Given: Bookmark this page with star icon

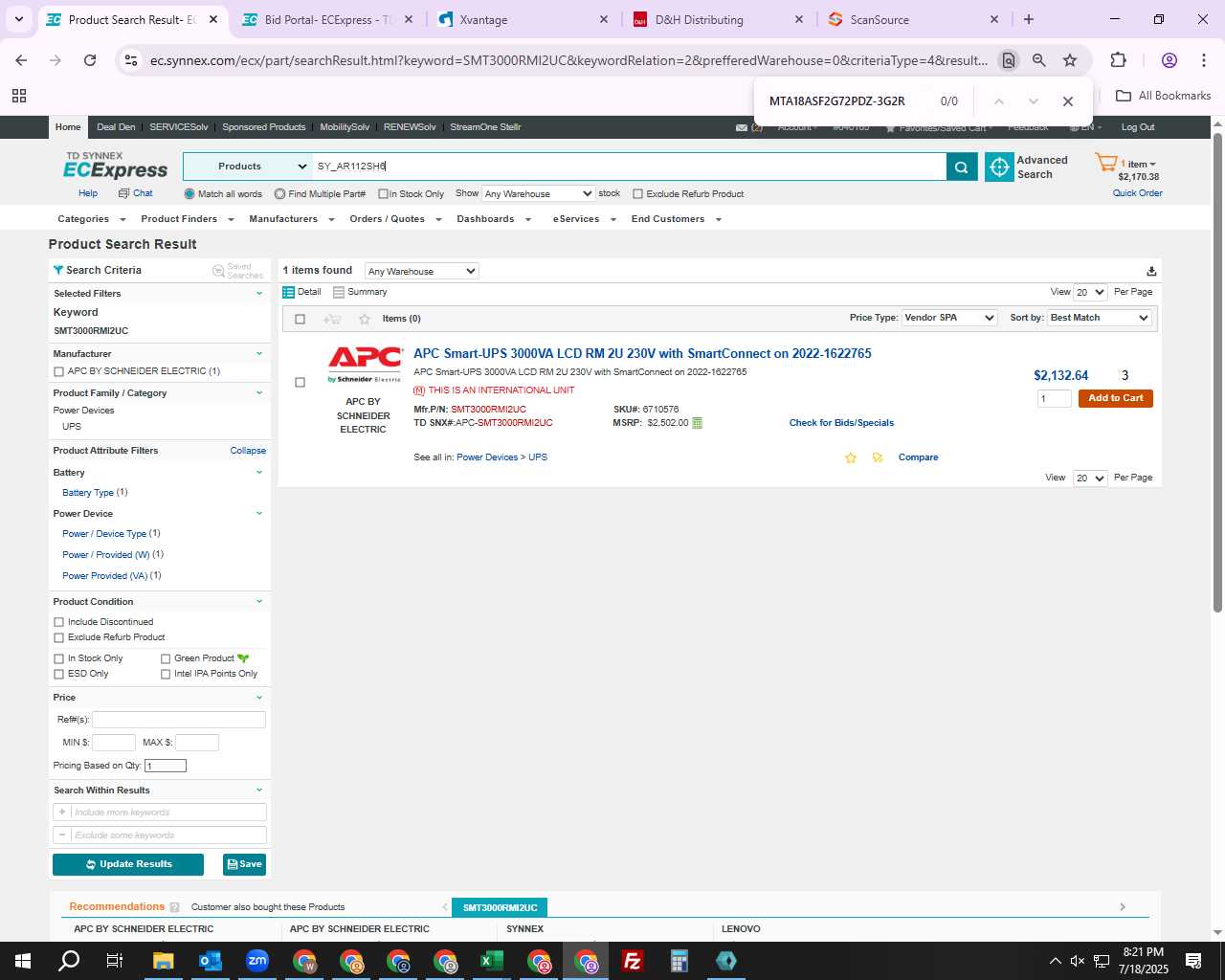Looking at the screenshot, I should pos(1070,60).
